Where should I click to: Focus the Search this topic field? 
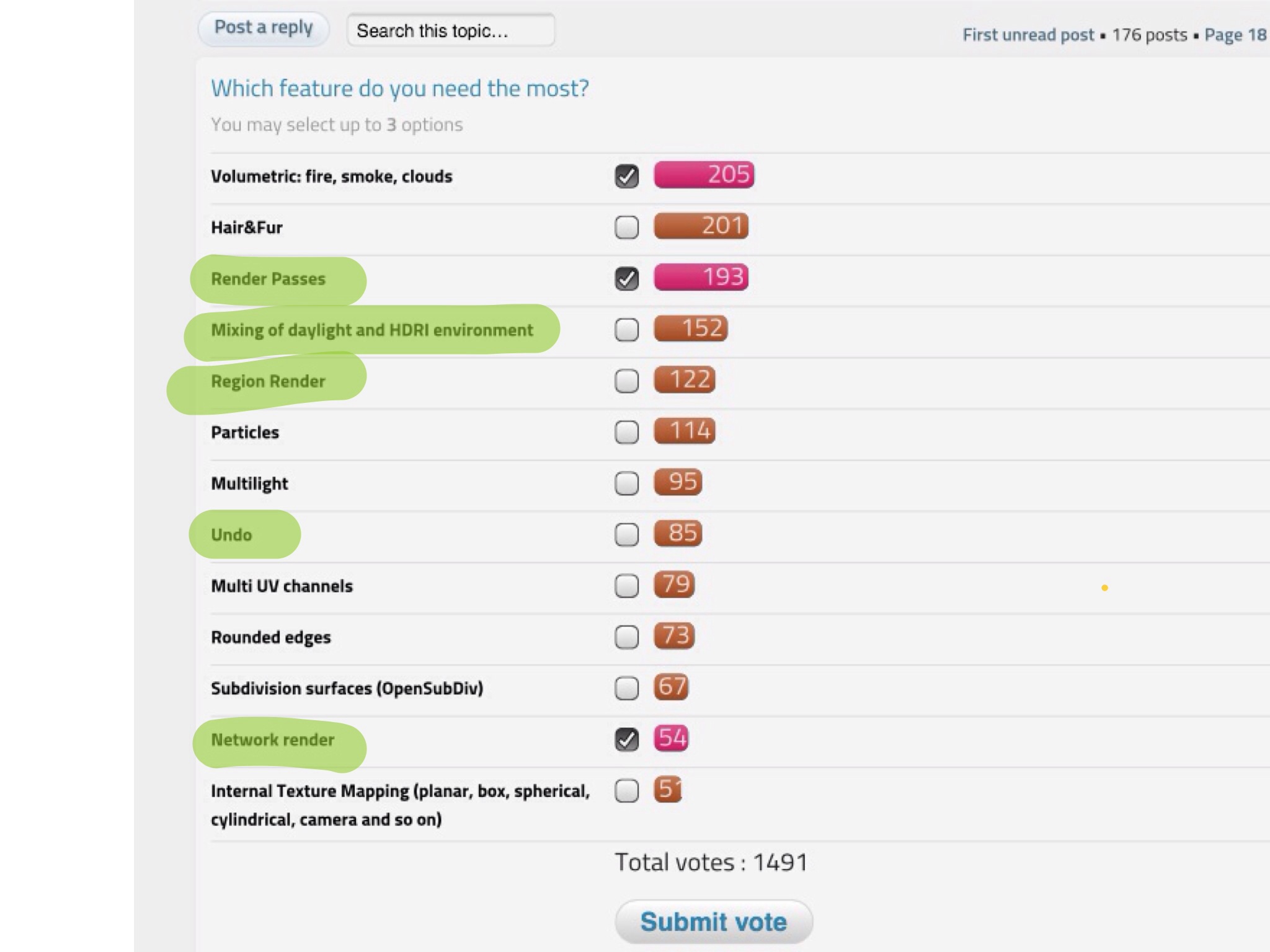coord(450,30)
